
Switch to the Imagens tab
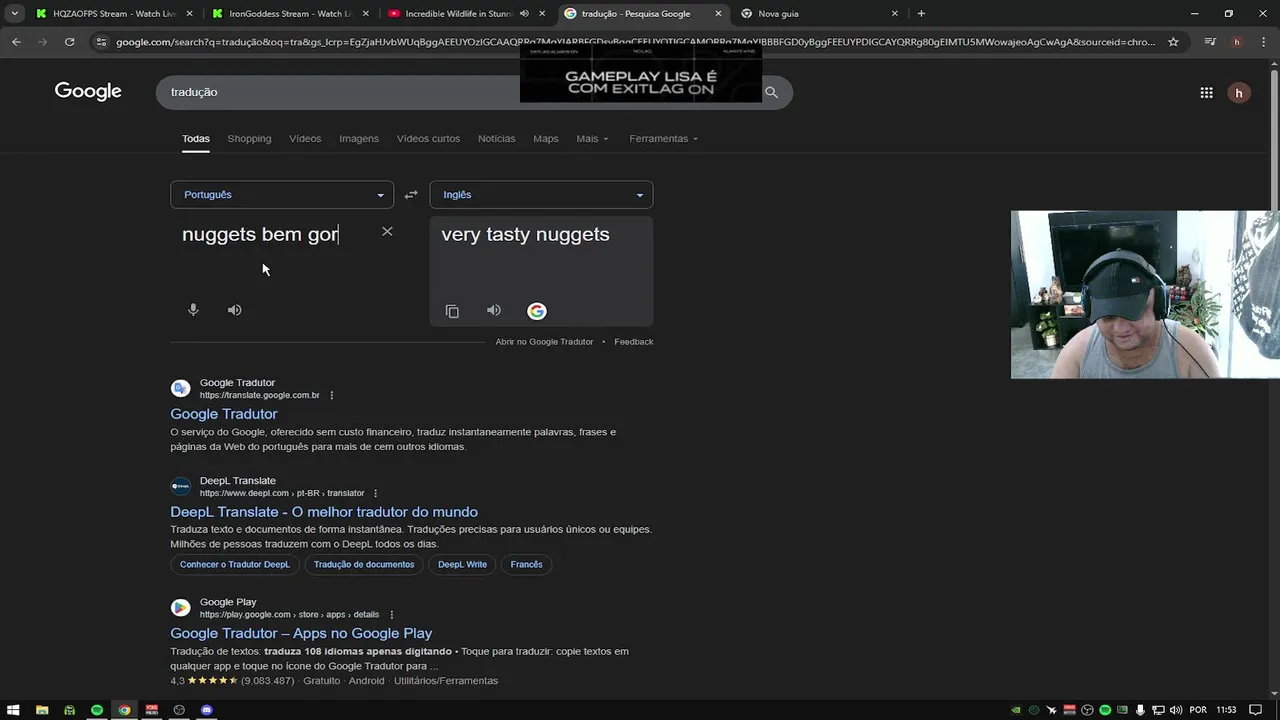[x=359, y=139]
